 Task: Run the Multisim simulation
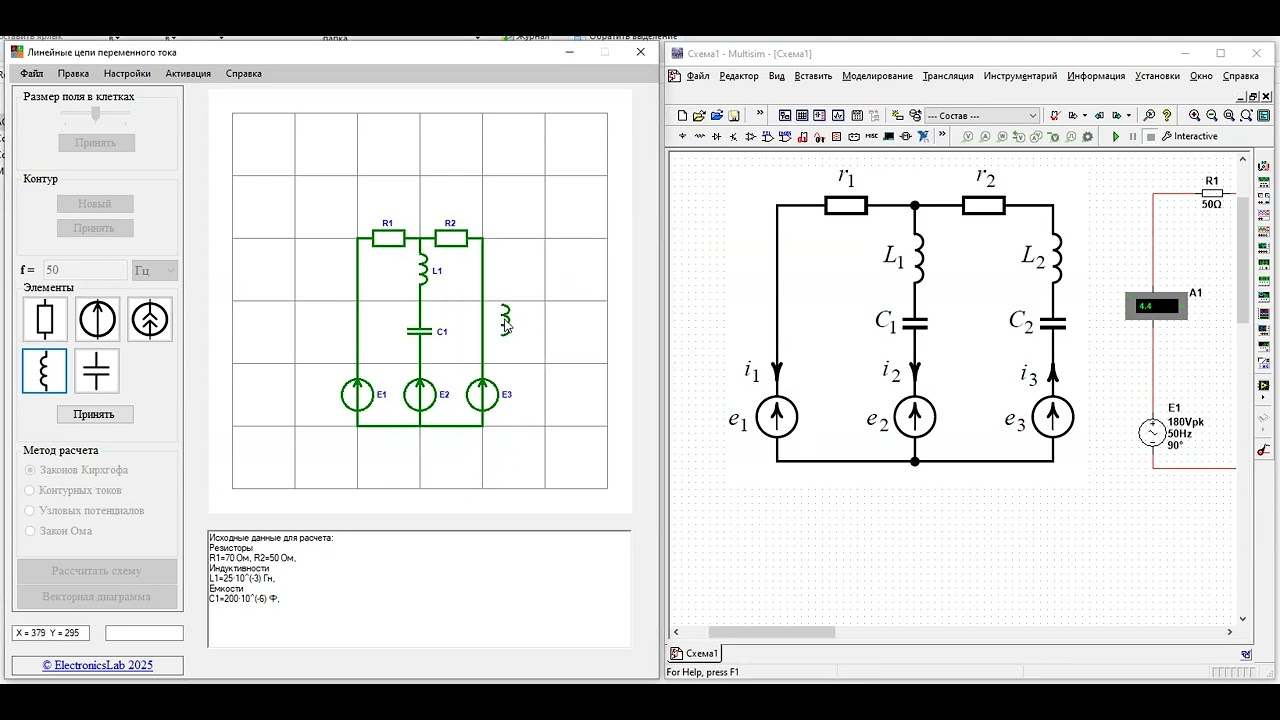pyautogui.click(x=1116, y=136)
